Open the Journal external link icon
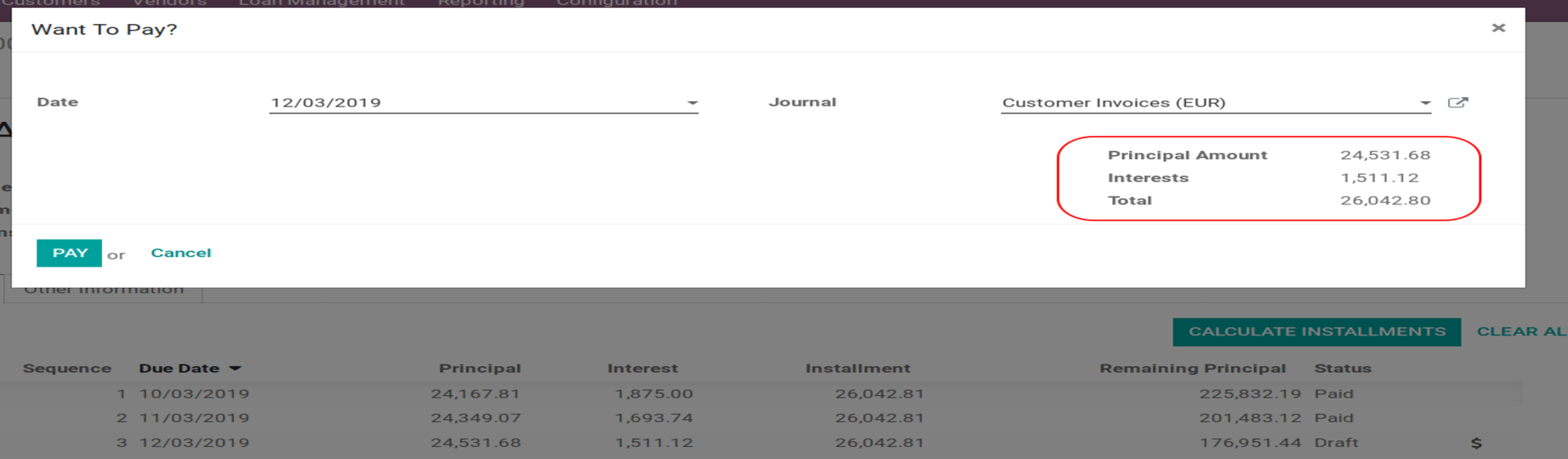 (1457, 102)
